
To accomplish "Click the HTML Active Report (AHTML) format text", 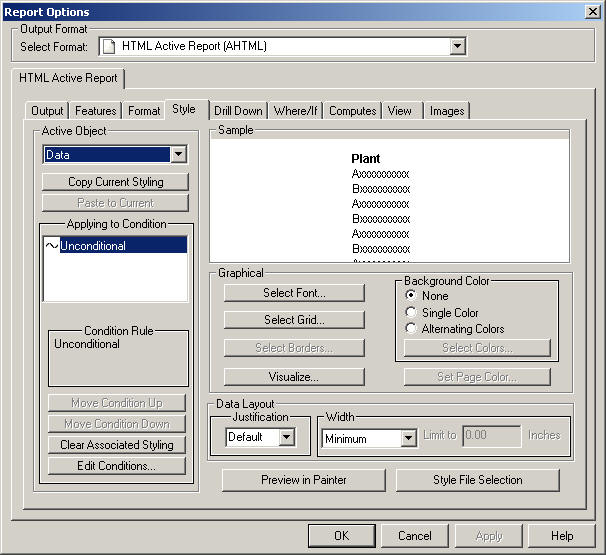I will (194, 46).
